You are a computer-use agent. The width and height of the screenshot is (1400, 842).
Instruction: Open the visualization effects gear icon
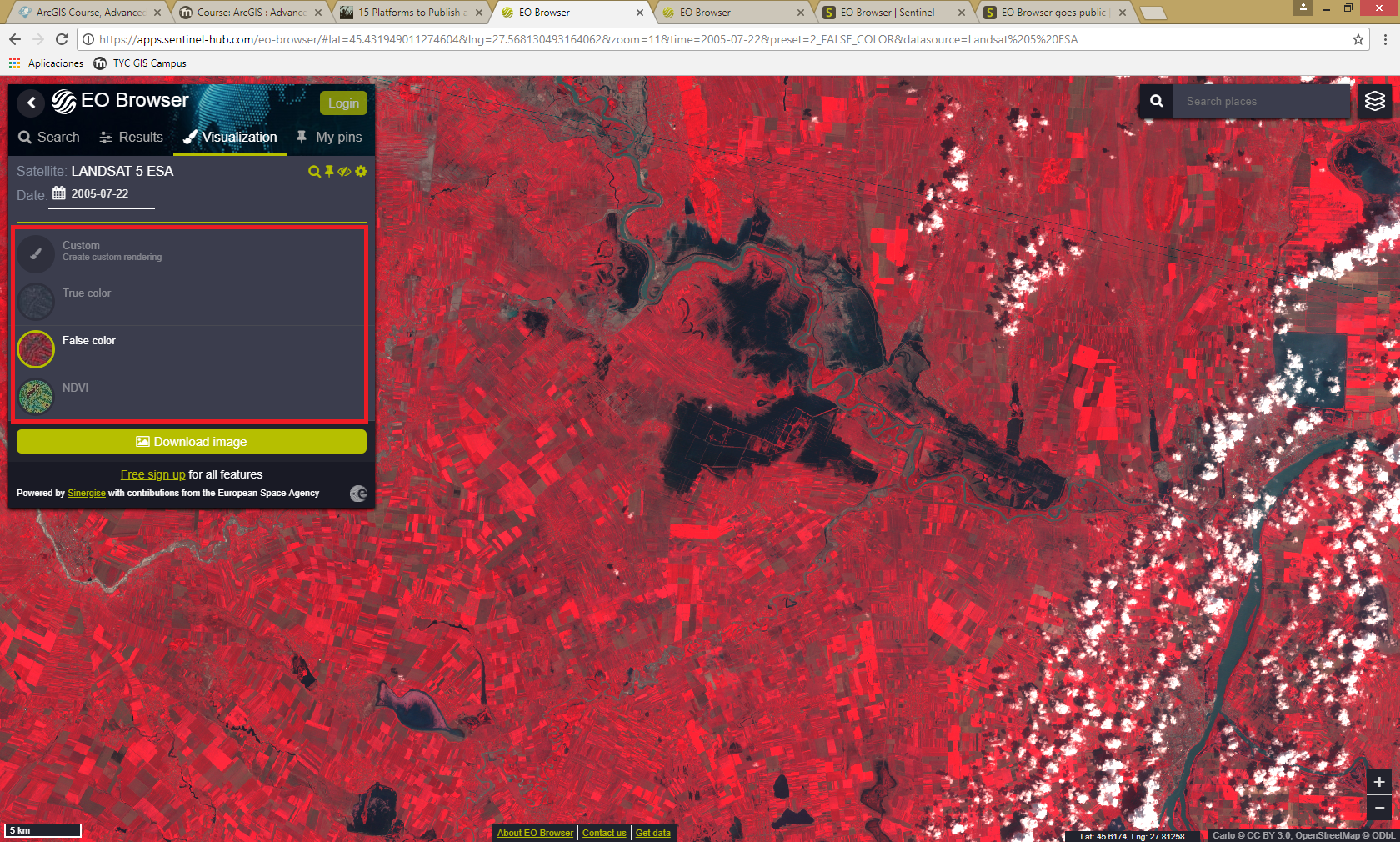[x=360, y=172]
